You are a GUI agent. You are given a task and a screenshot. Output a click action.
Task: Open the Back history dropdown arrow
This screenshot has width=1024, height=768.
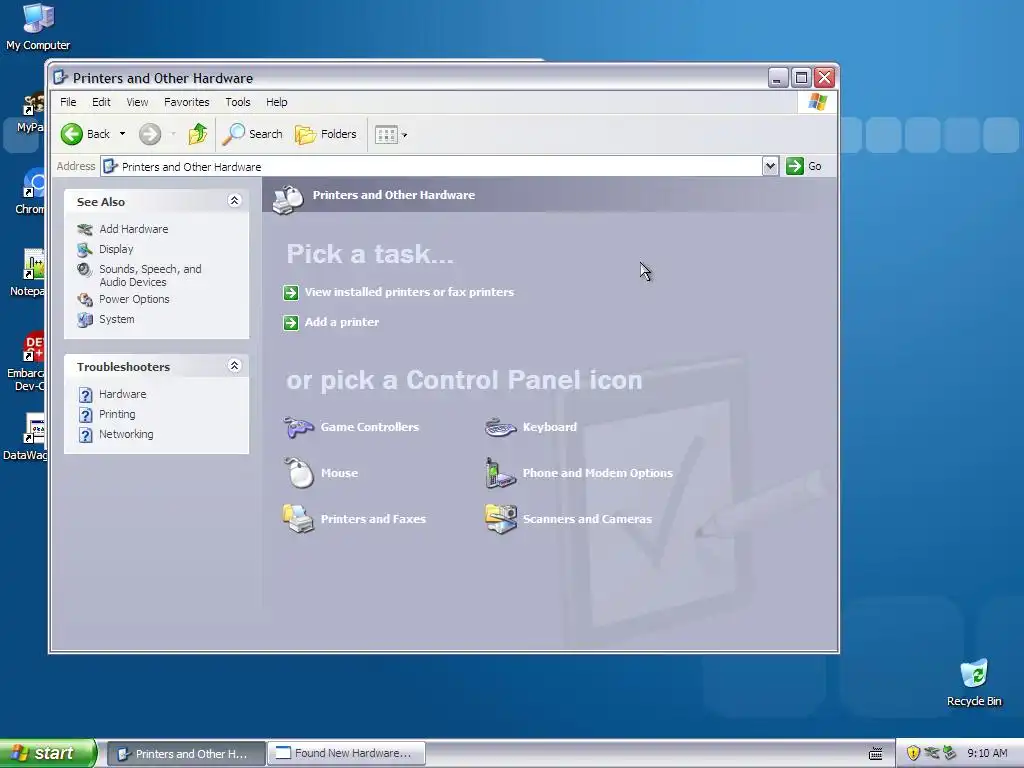[122, 134]
